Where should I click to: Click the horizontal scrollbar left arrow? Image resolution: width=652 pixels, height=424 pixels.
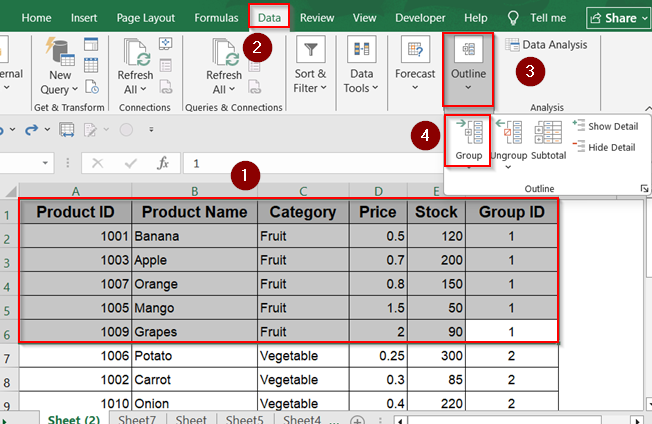(400, 421)
